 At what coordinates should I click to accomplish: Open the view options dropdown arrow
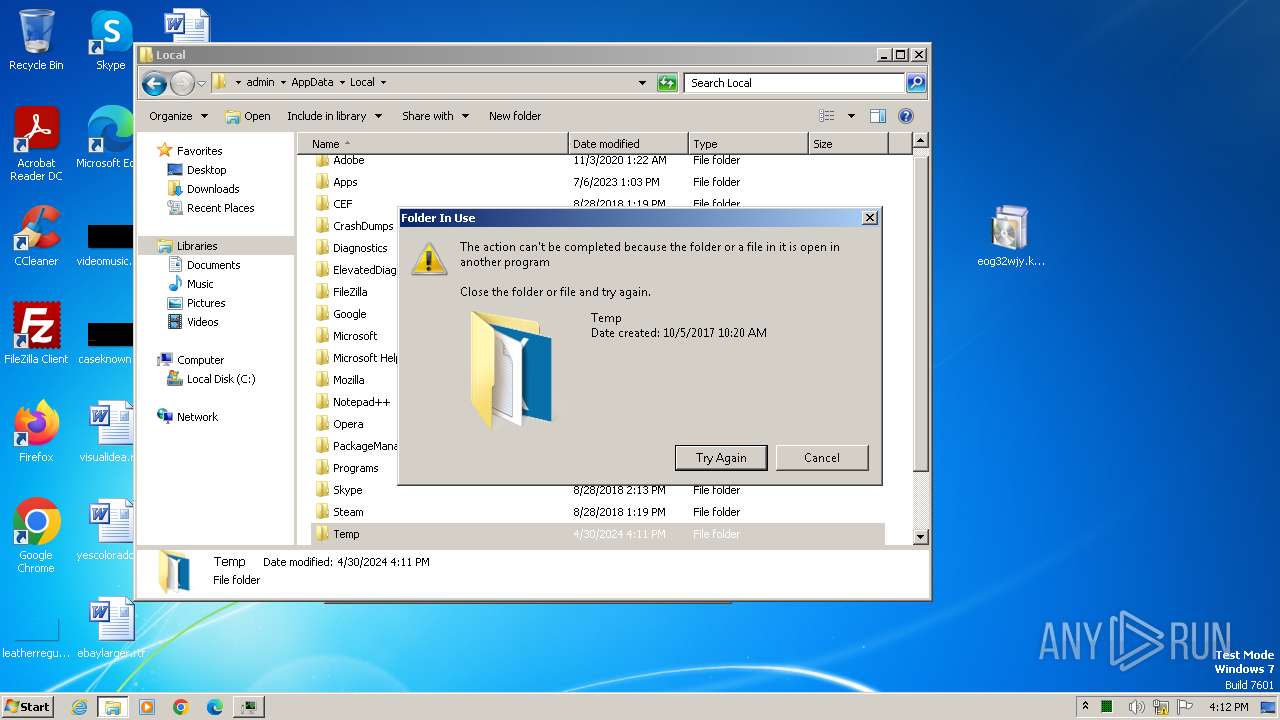click(851, 116)
